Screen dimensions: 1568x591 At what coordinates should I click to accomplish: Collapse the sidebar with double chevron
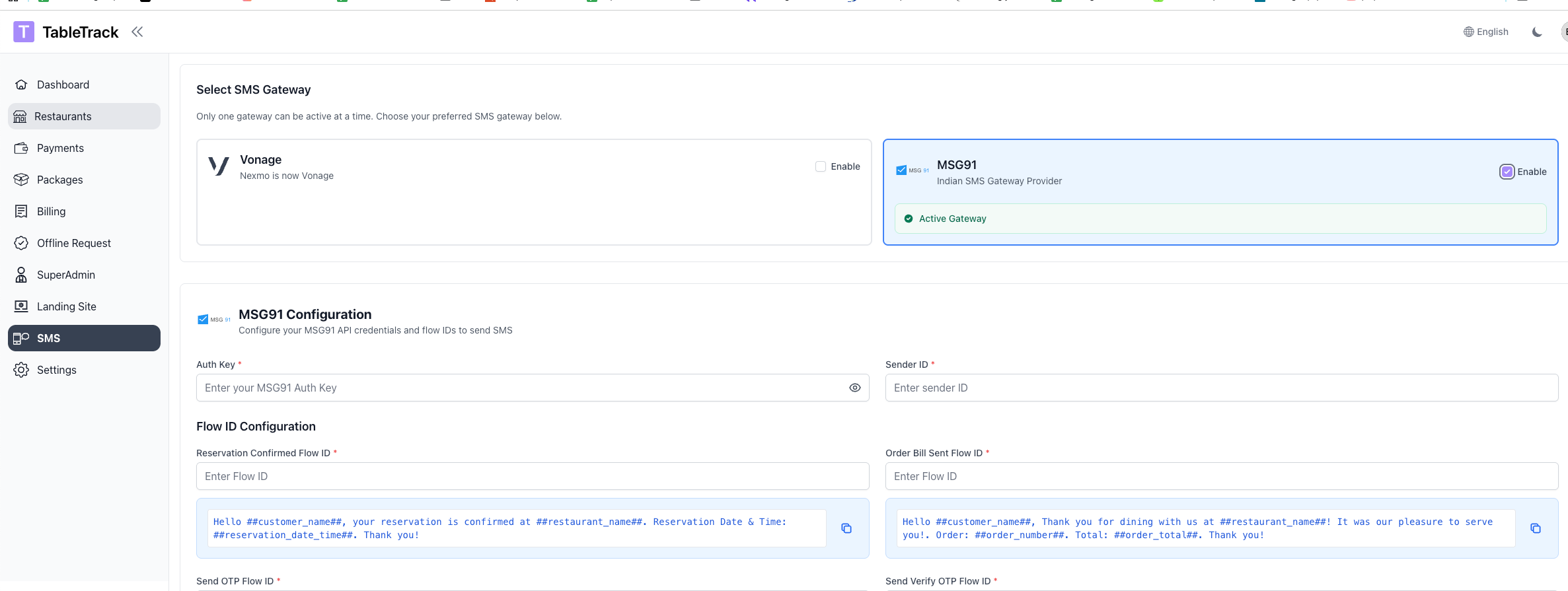[137, 32]
